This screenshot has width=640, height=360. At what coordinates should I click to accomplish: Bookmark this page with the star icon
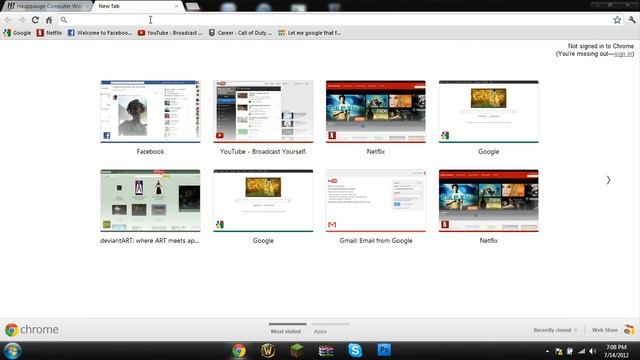pyautogui.click(x=617, y=20)
